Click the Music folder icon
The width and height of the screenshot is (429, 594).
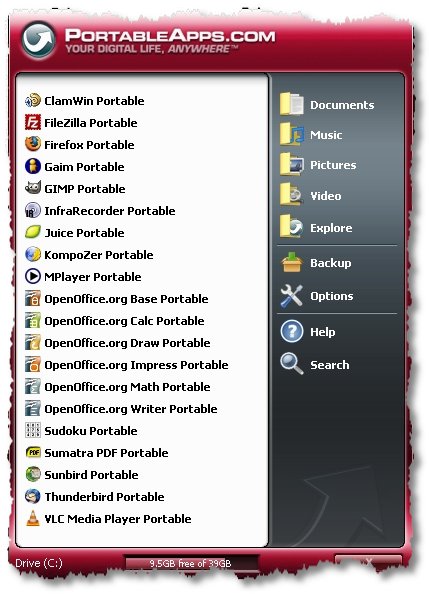(x=291, y=134)
